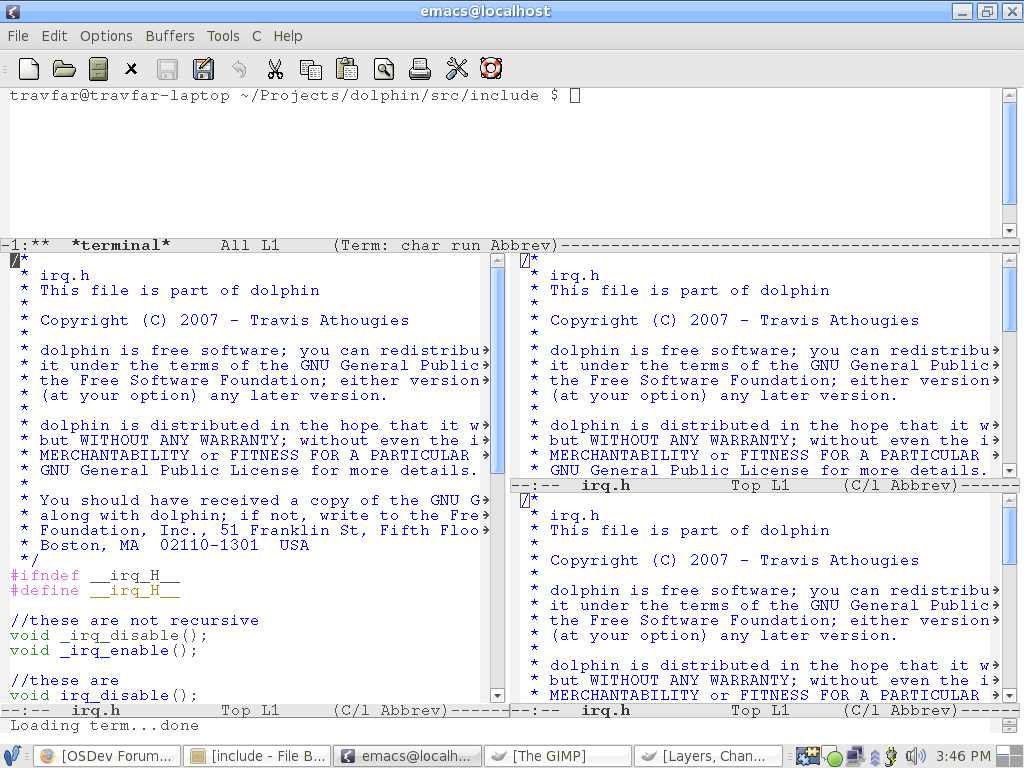Open the Edit menu
Viewport: 1024px width, 768px height.
[54, 36]
